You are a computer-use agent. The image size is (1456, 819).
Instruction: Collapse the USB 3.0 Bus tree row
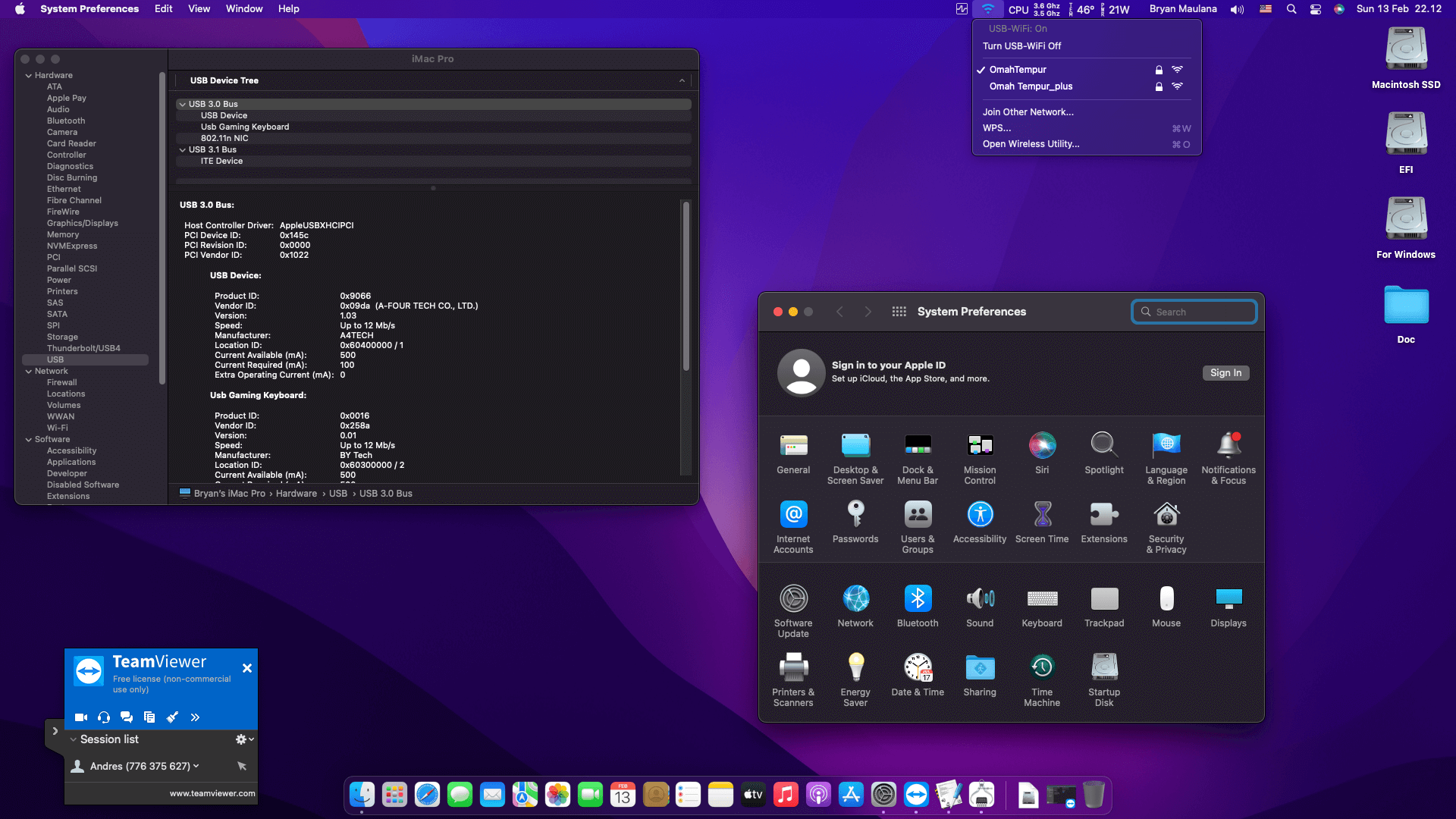coord(183,105)
